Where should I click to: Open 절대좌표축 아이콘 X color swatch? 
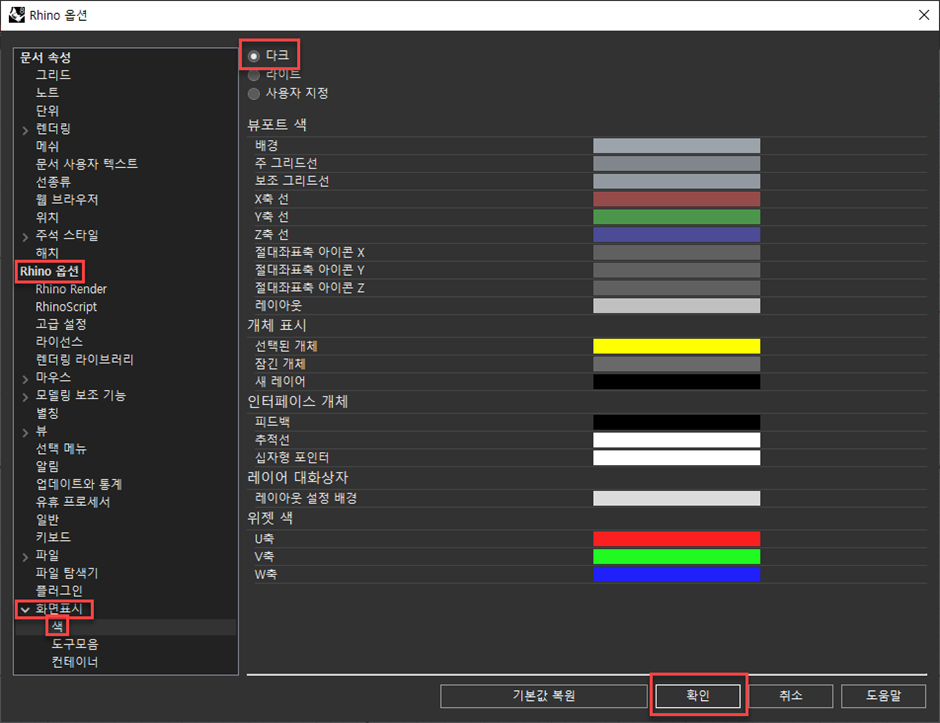click(x=676, y=252)
